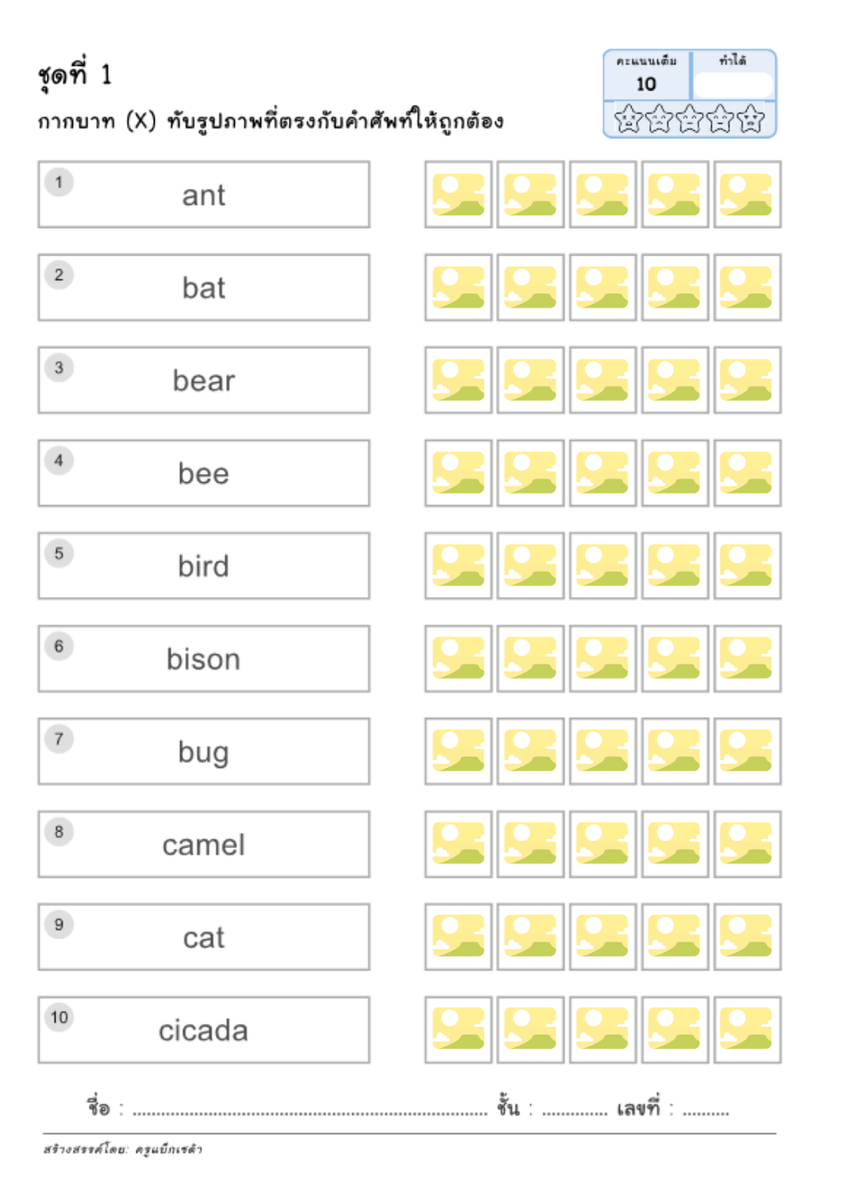Click the first image placeholder in the ant row
The width and height of the screenshot is (842, 1192).
(458, 195)
